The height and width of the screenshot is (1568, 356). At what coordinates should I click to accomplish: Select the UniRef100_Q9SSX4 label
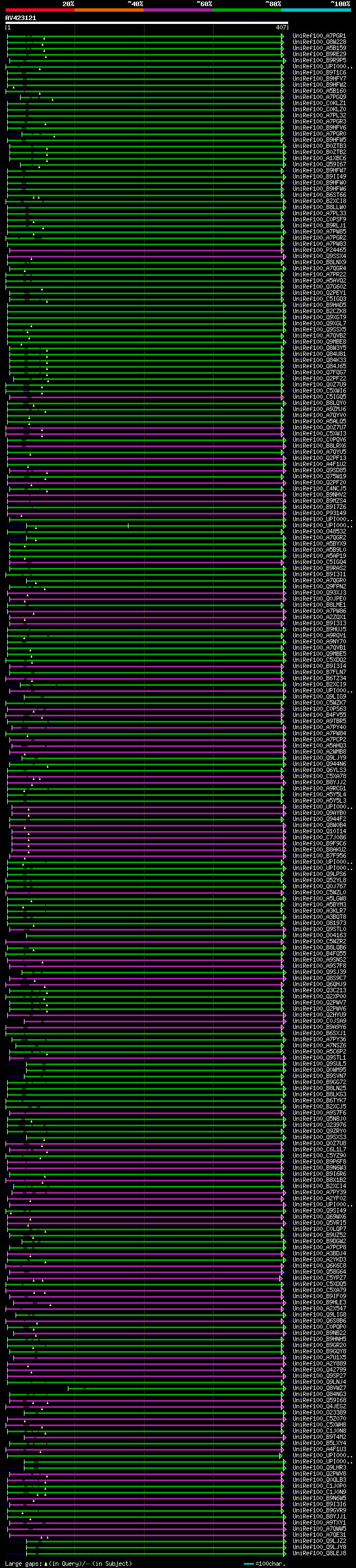click(319, 256)
